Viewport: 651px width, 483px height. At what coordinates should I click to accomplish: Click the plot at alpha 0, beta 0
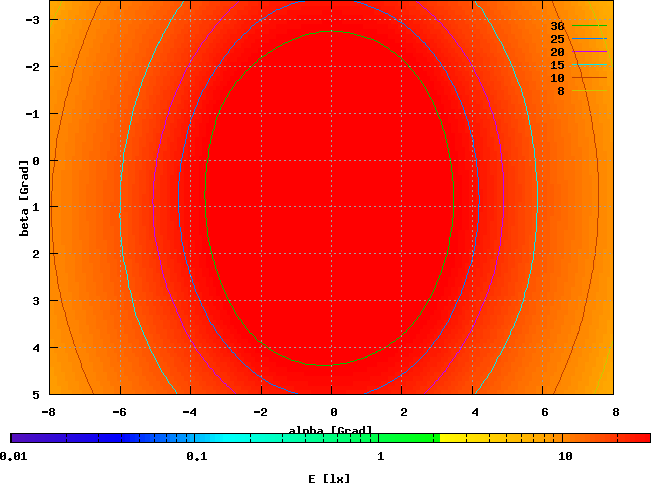[x=332, y=160]
